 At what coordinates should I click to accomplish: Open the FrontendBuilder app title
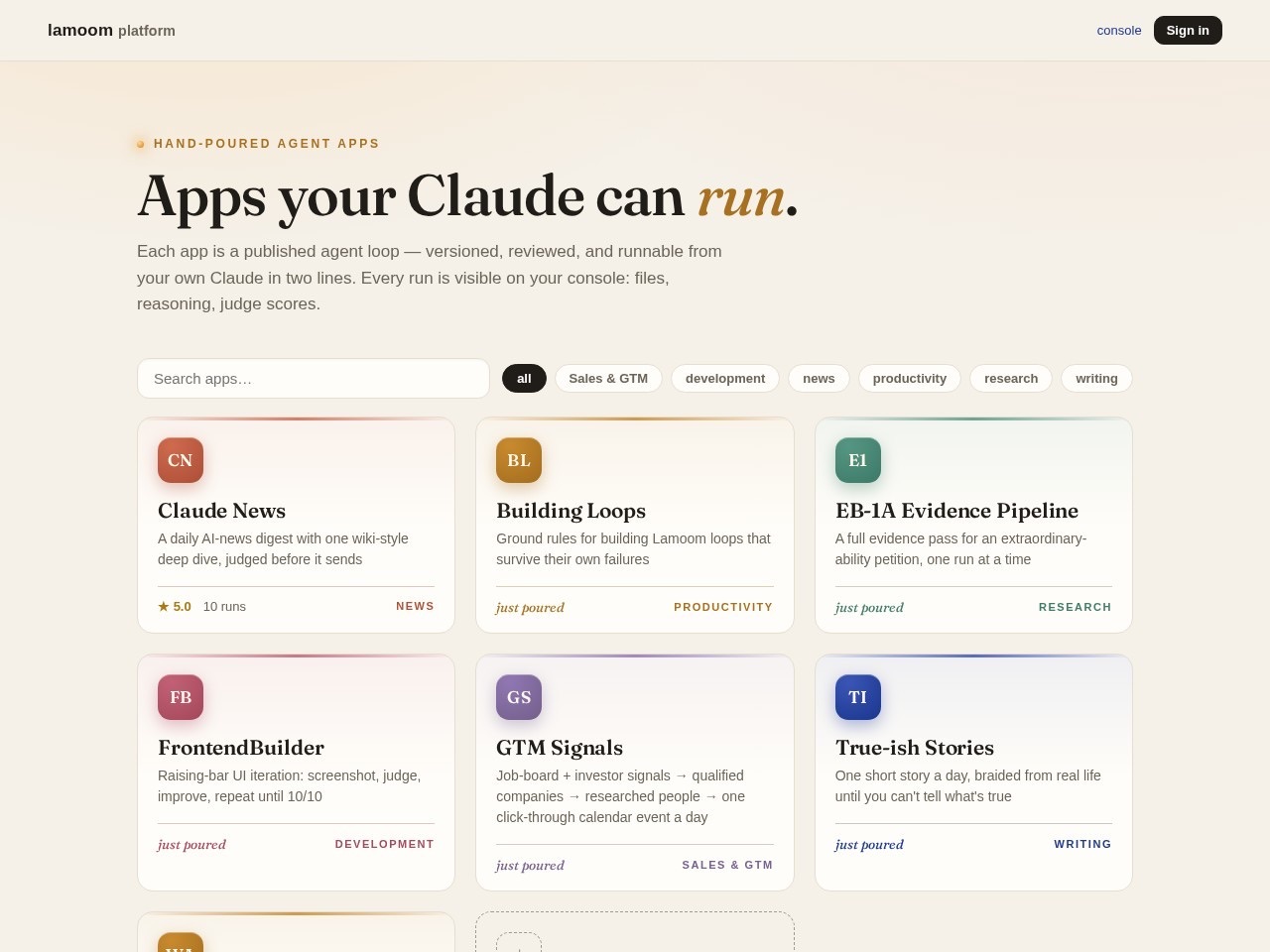(x=241, y=748)
